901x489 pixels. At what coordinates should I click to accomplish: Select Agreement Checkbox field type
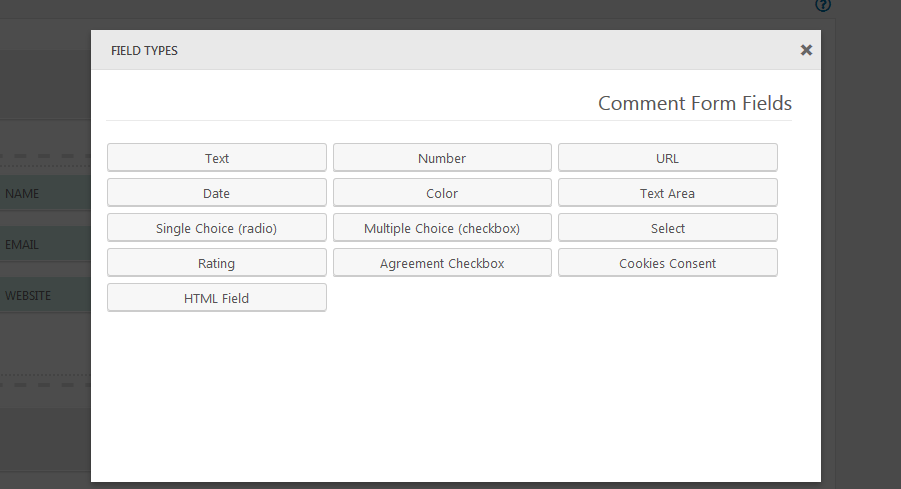[x=442, y=263]
